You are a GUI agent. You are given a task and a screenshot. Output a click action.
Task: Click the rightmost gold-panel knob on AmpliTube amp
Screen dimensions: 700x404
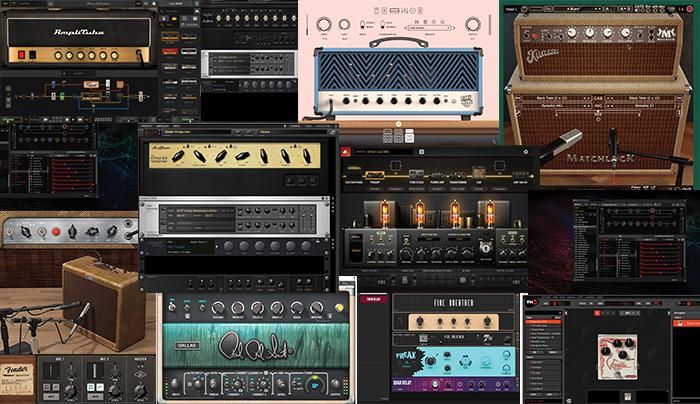(x=115, y=55)
